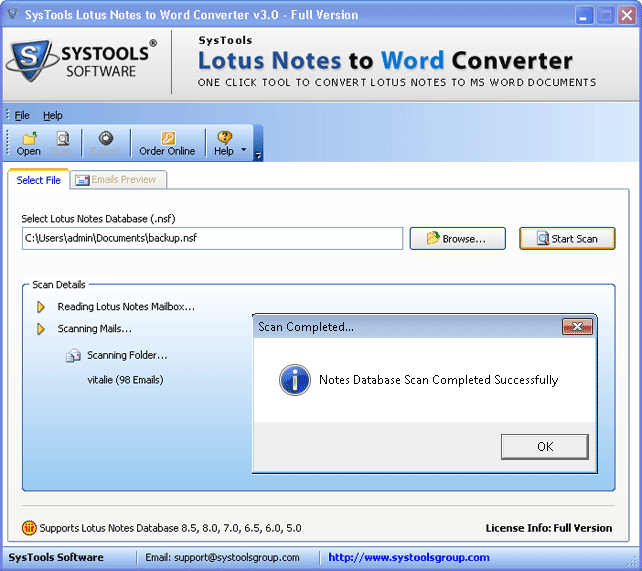The image size is (642, 571).
Task: Switch to the Select File tab
Action: point(38,180)
